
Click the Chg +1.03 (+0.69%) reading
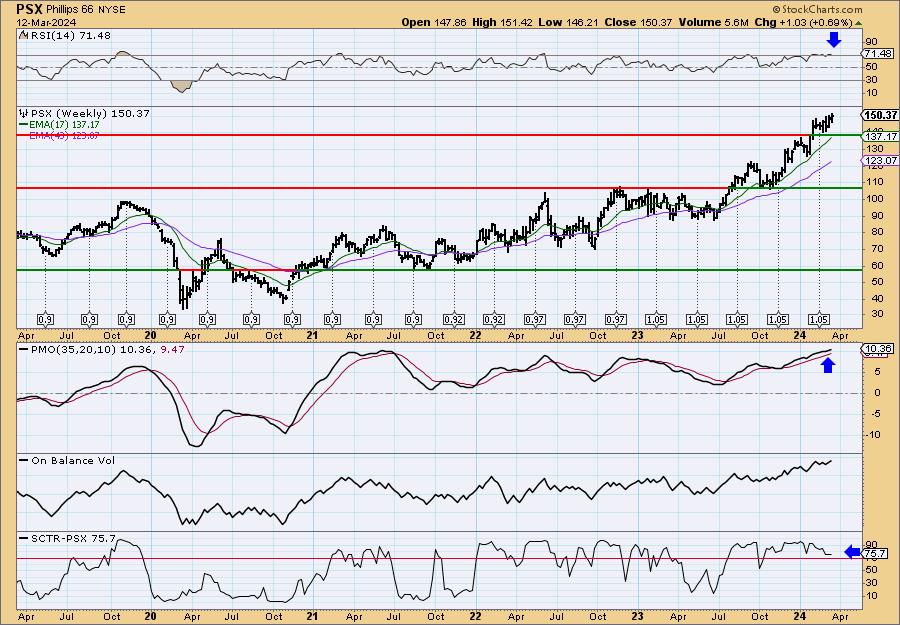point(803,22)
